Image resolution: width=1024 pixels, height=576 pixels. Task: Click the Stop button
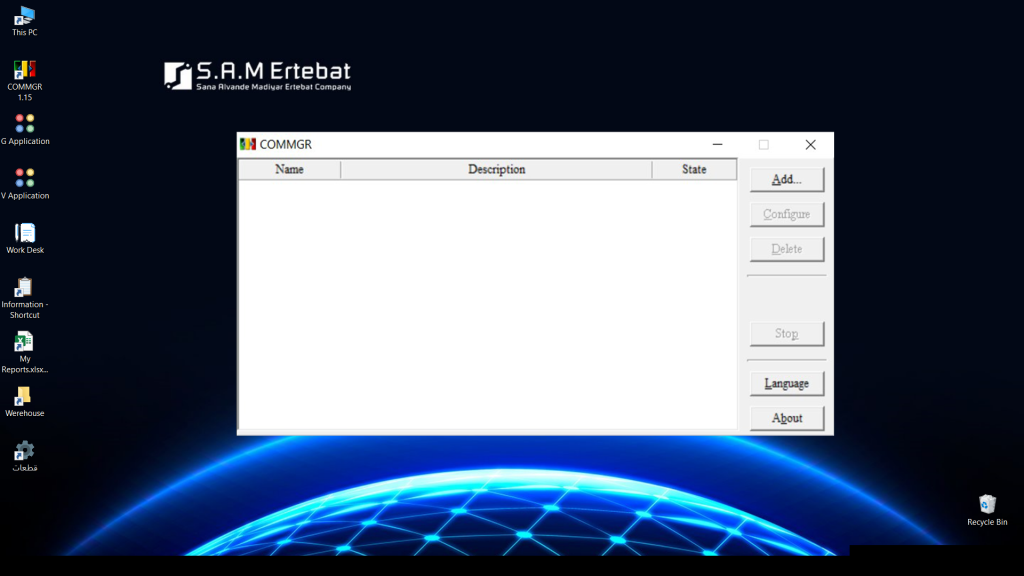(787, 334)
